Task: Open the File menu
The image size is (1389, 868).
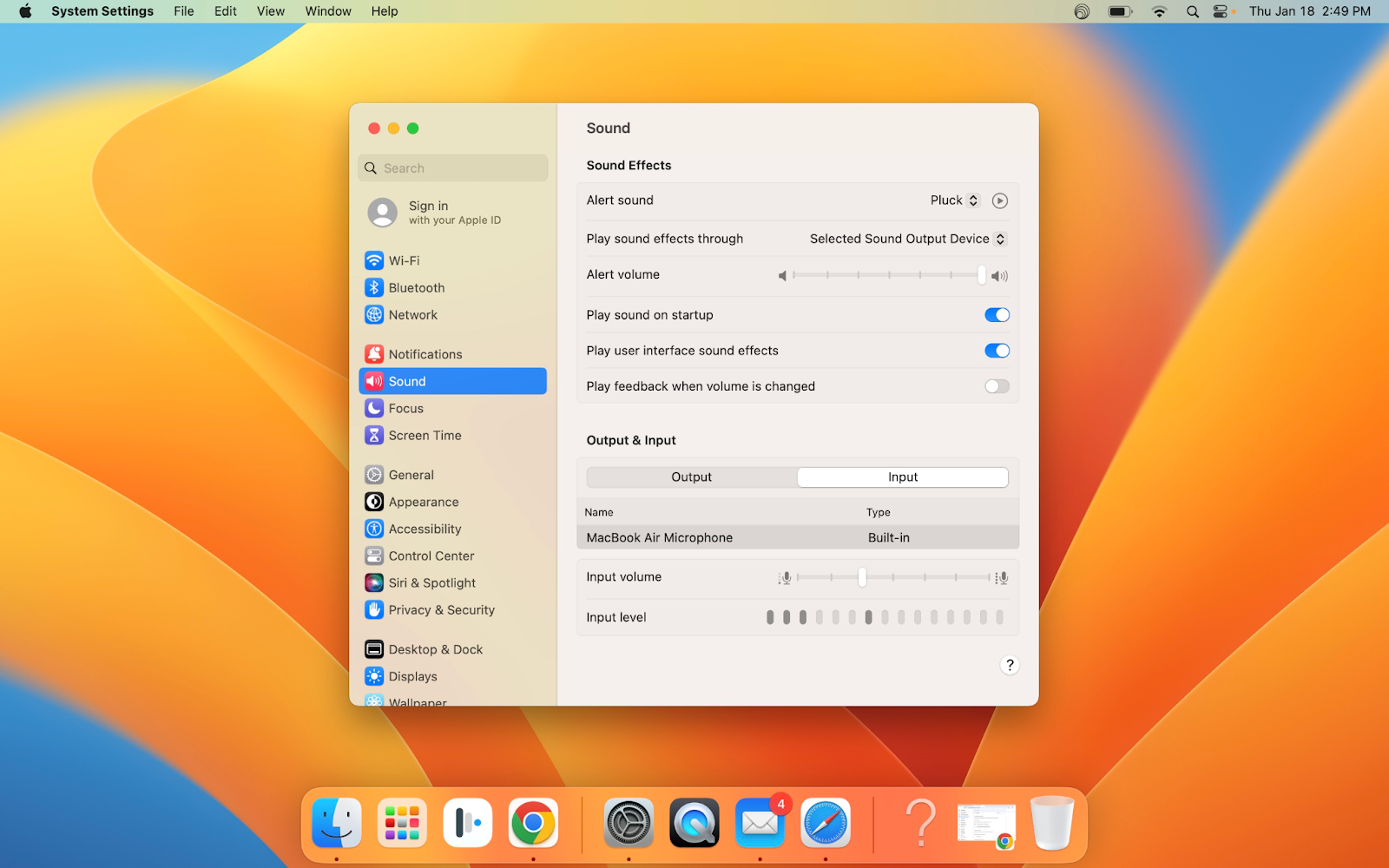Action: 184,11
